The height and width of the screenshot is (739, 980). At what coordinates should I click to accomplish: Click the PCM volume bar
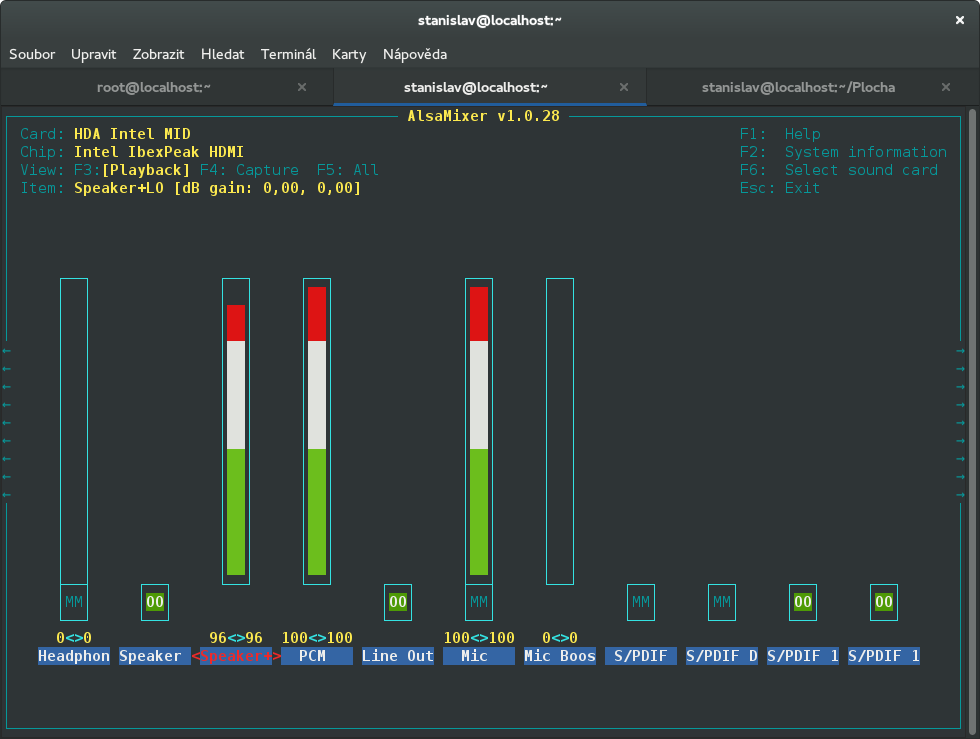click(317, 430)
